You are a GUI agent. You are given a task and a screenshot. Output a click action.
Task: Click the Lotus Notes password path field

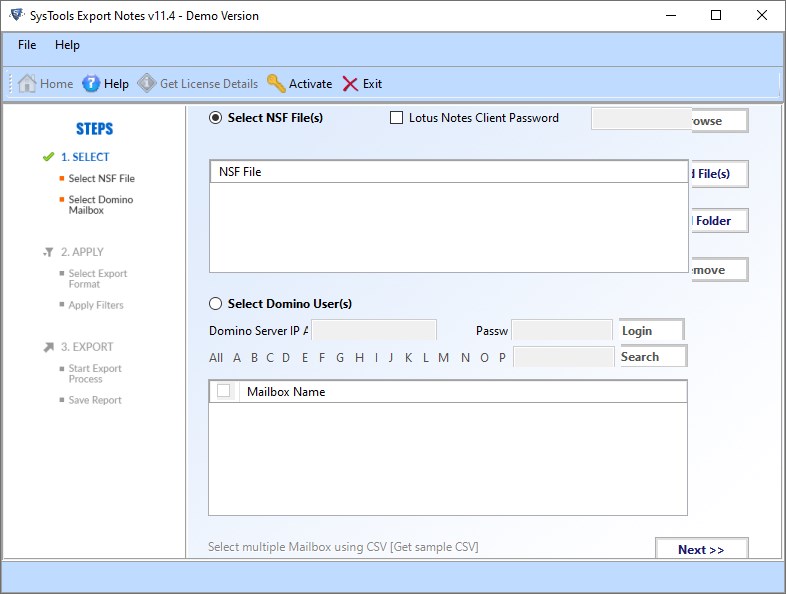(641, 118)
